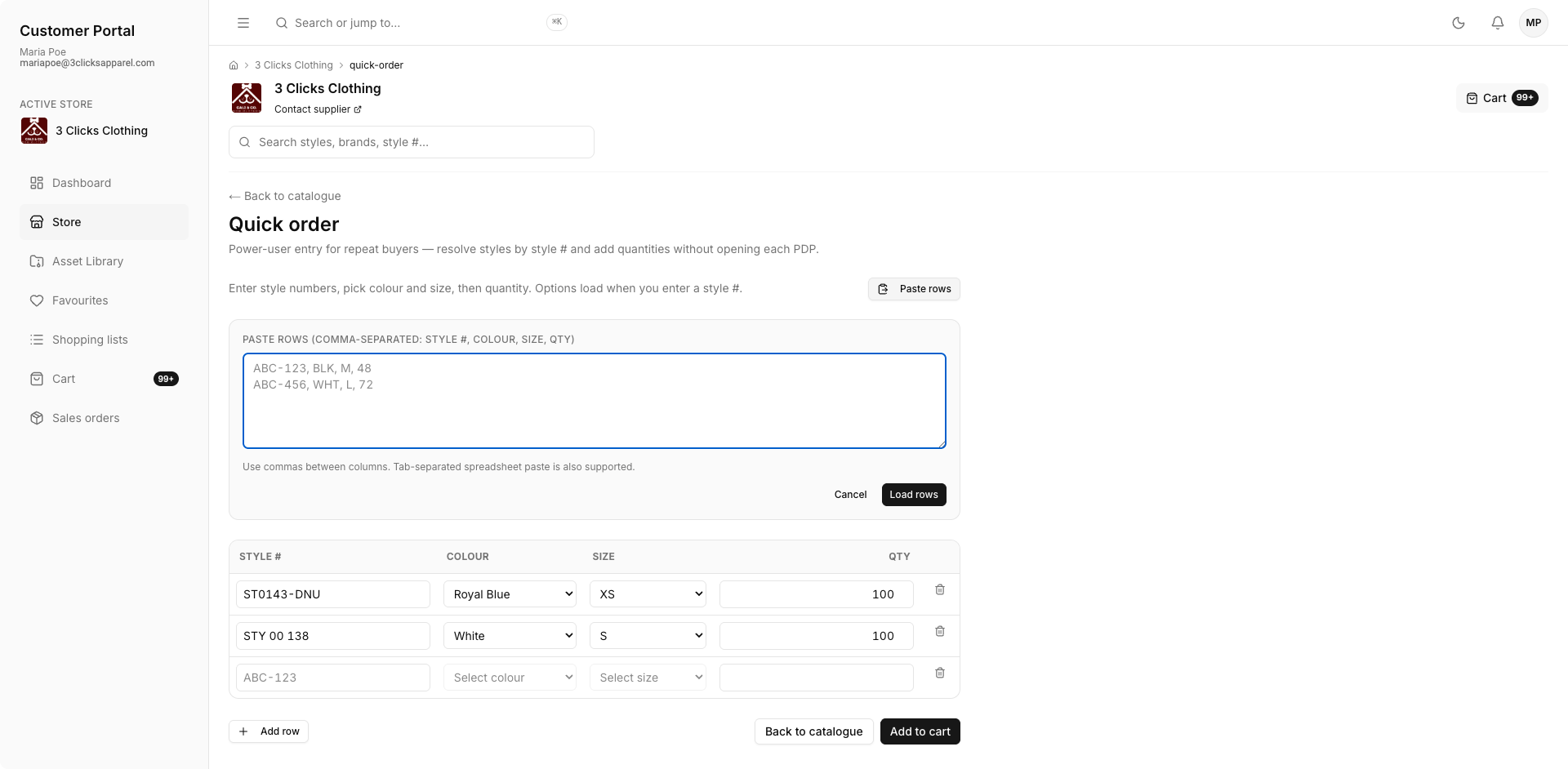Click the Load rows button
1568x769 pixels.
tap(914, 495)
